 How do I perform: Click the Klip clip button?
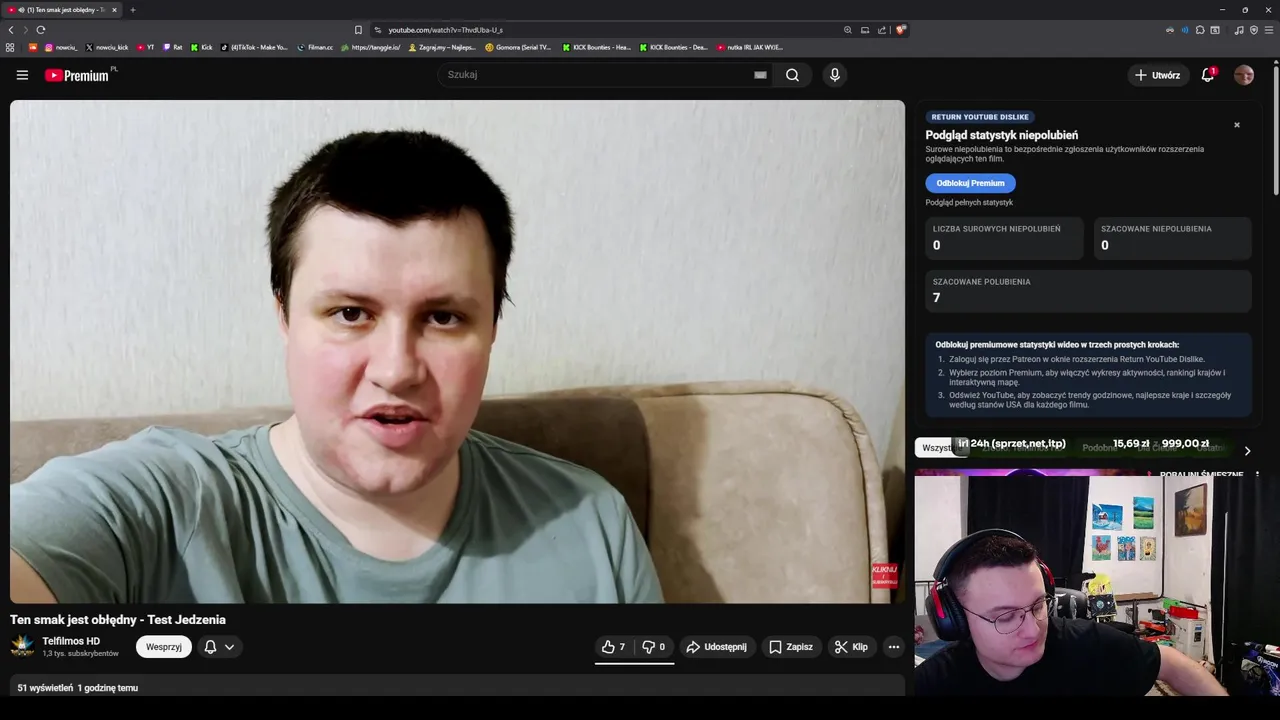pyautogui.click(x=851, y=647)
